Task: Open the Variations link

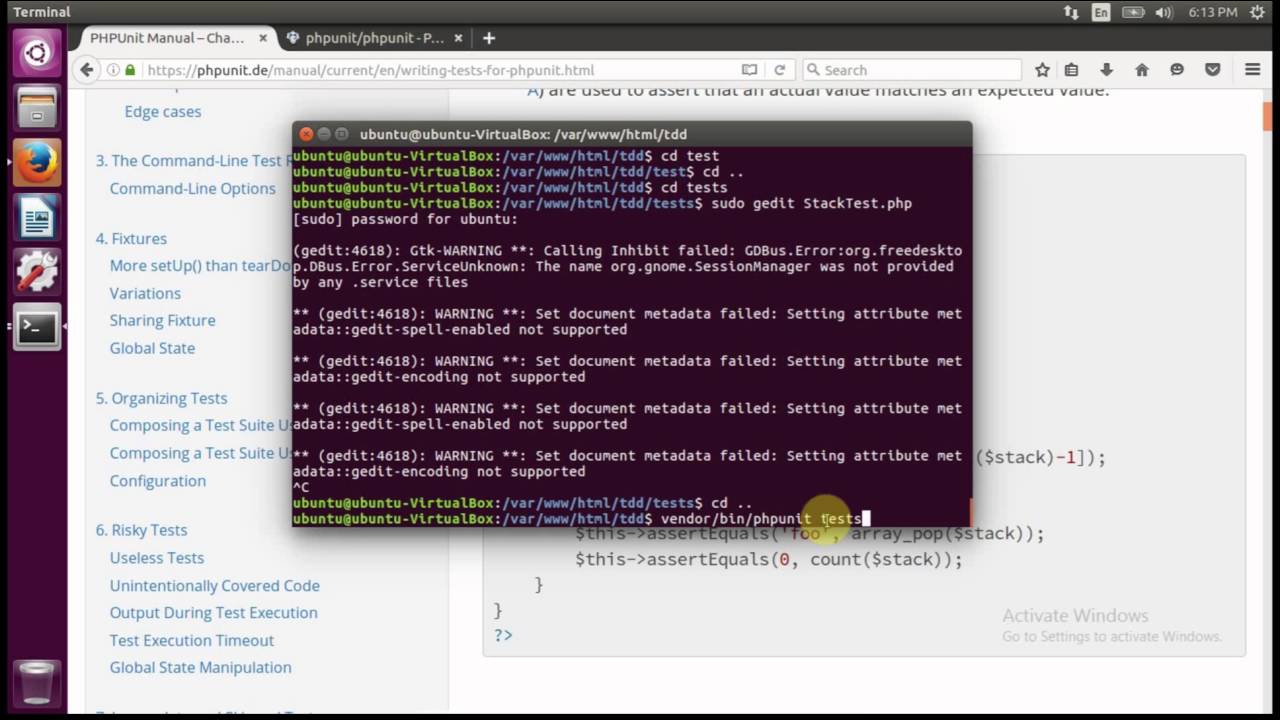Action: click(x=145, y=293)
